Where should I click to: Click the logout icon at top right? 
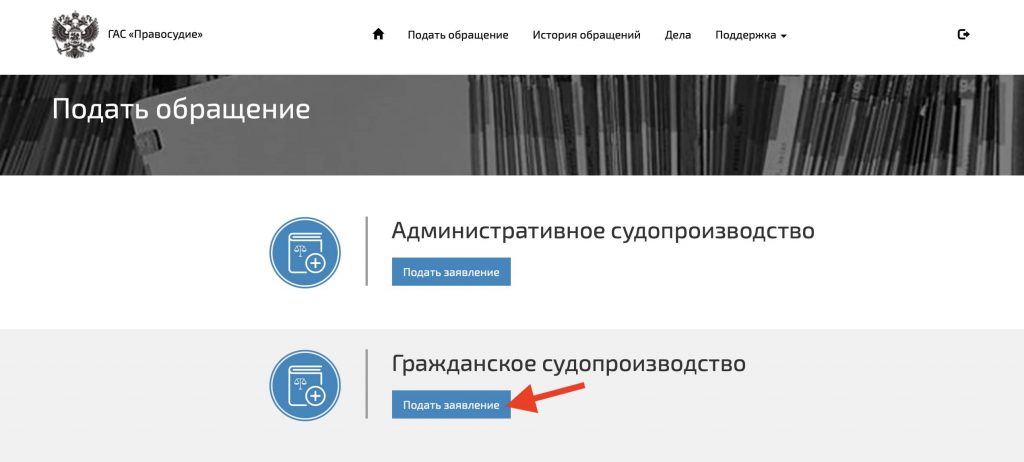[963, 35]
